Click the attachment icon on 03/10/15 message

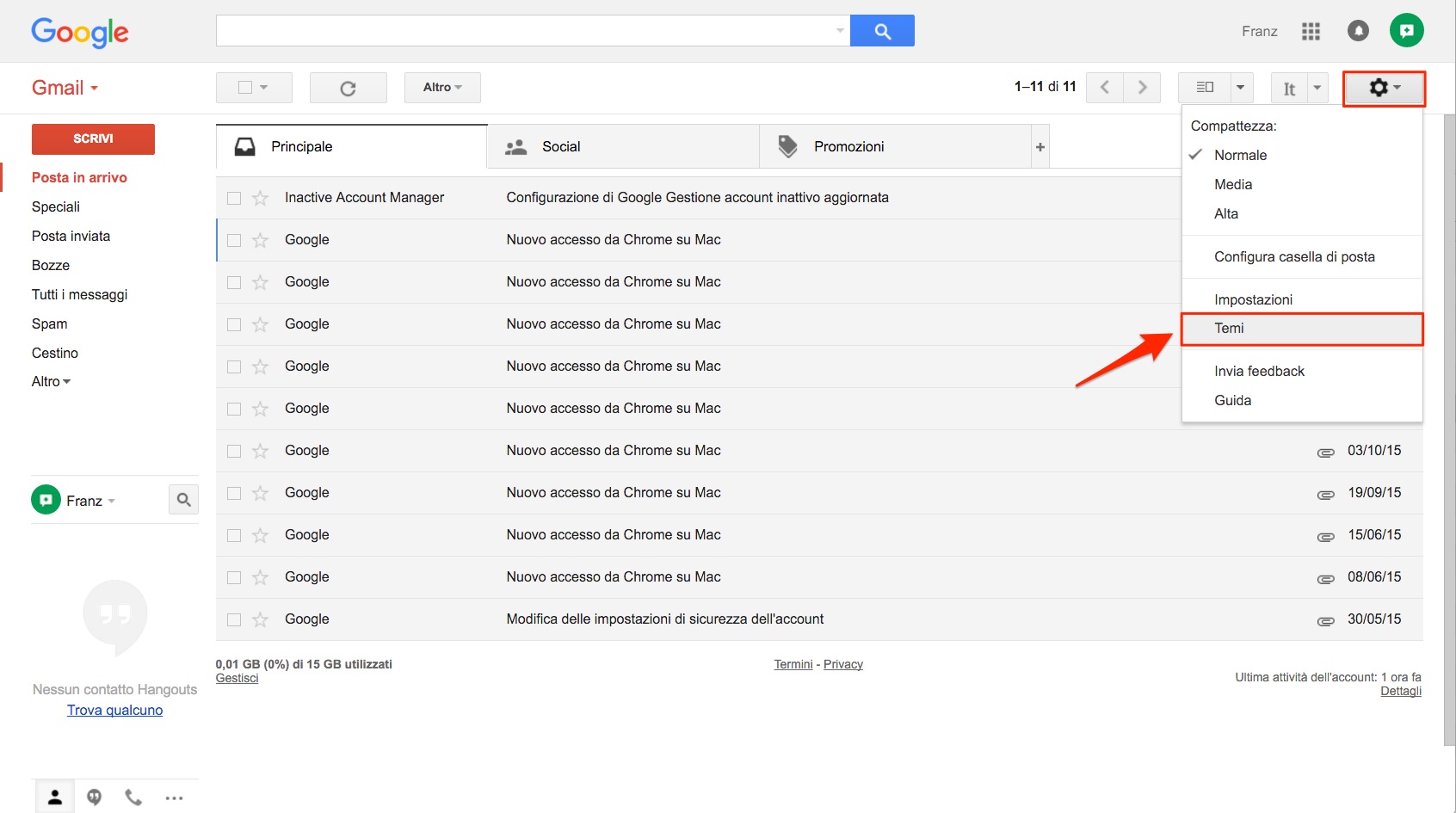pyautogui.click(x=1325, y=452)
